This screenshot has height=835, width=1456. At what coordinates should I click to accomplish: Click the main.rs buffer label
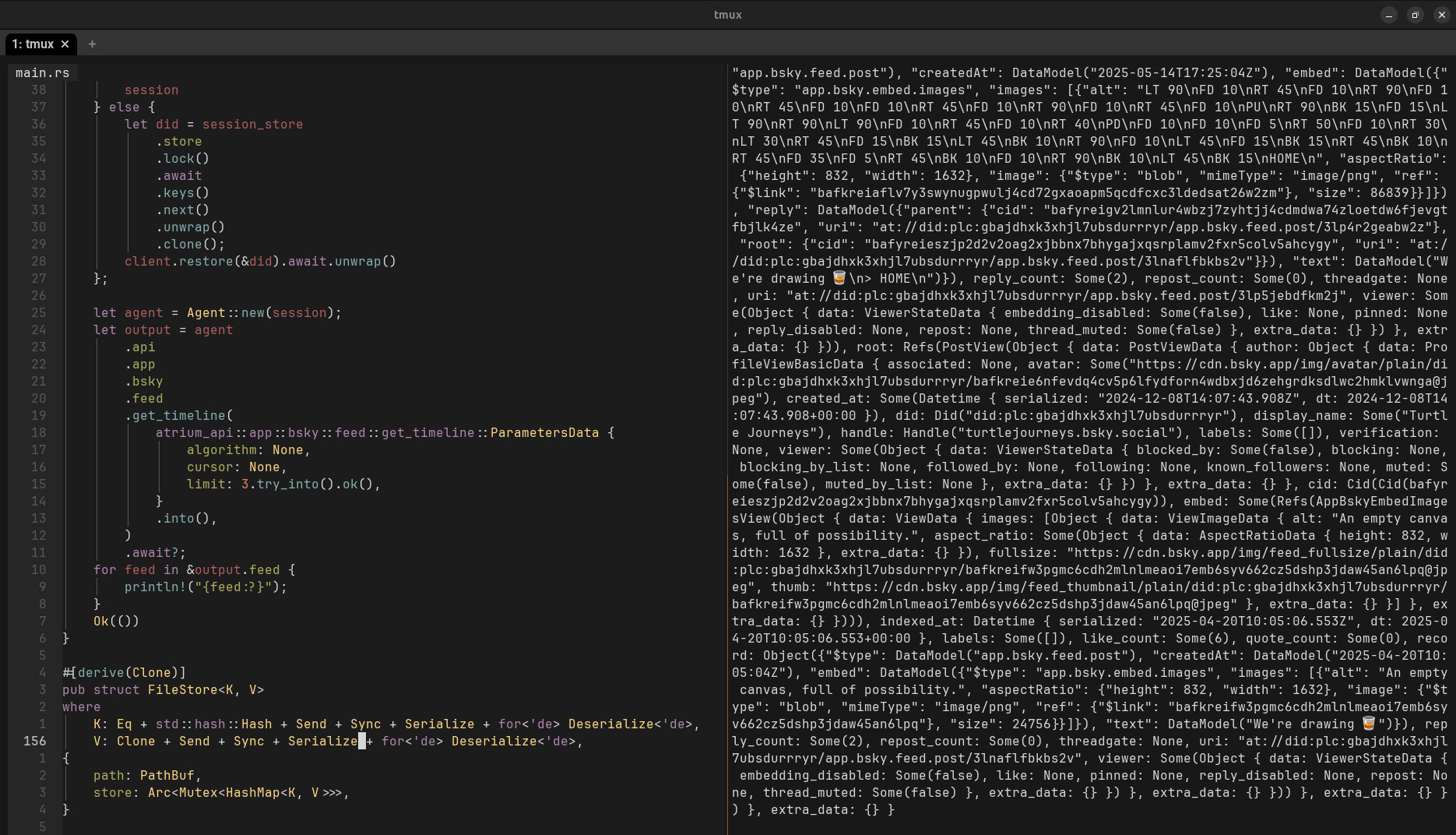(42, 72)
